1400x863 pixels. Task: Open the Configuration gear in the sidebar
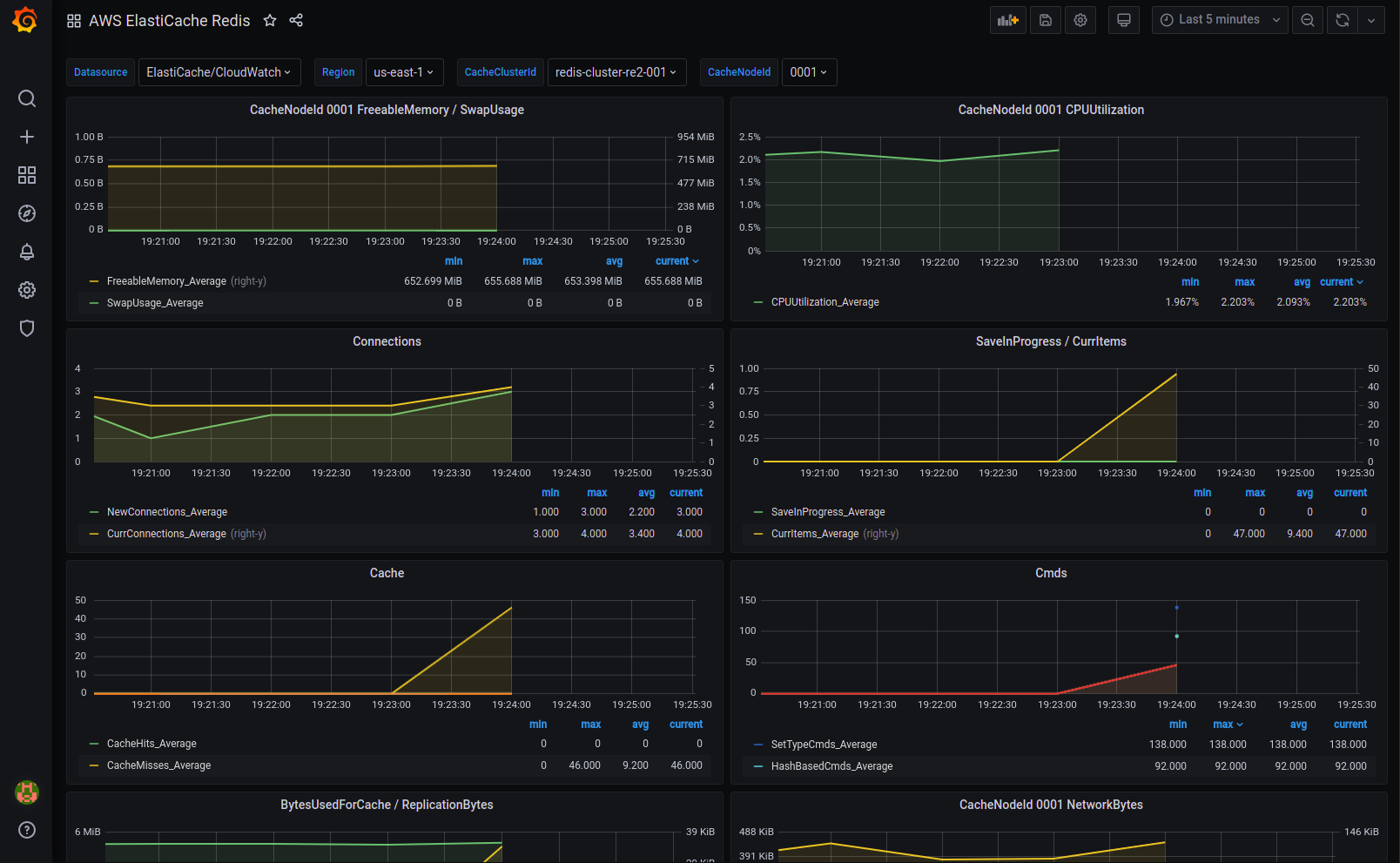[x=27, y=290]
